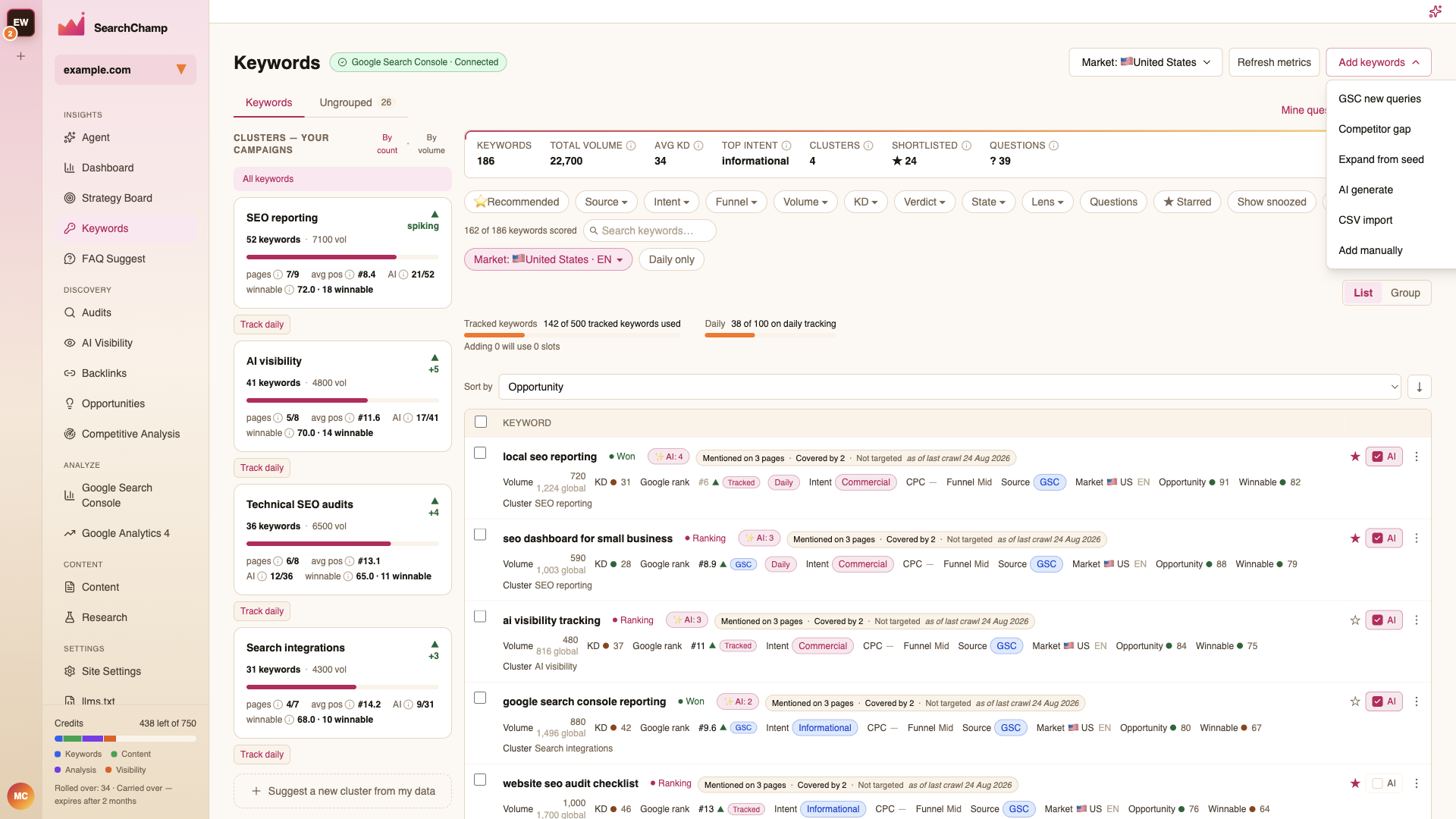Switch to Ungrouped tab
The image size is (1456, 819).
click(356, 102)
